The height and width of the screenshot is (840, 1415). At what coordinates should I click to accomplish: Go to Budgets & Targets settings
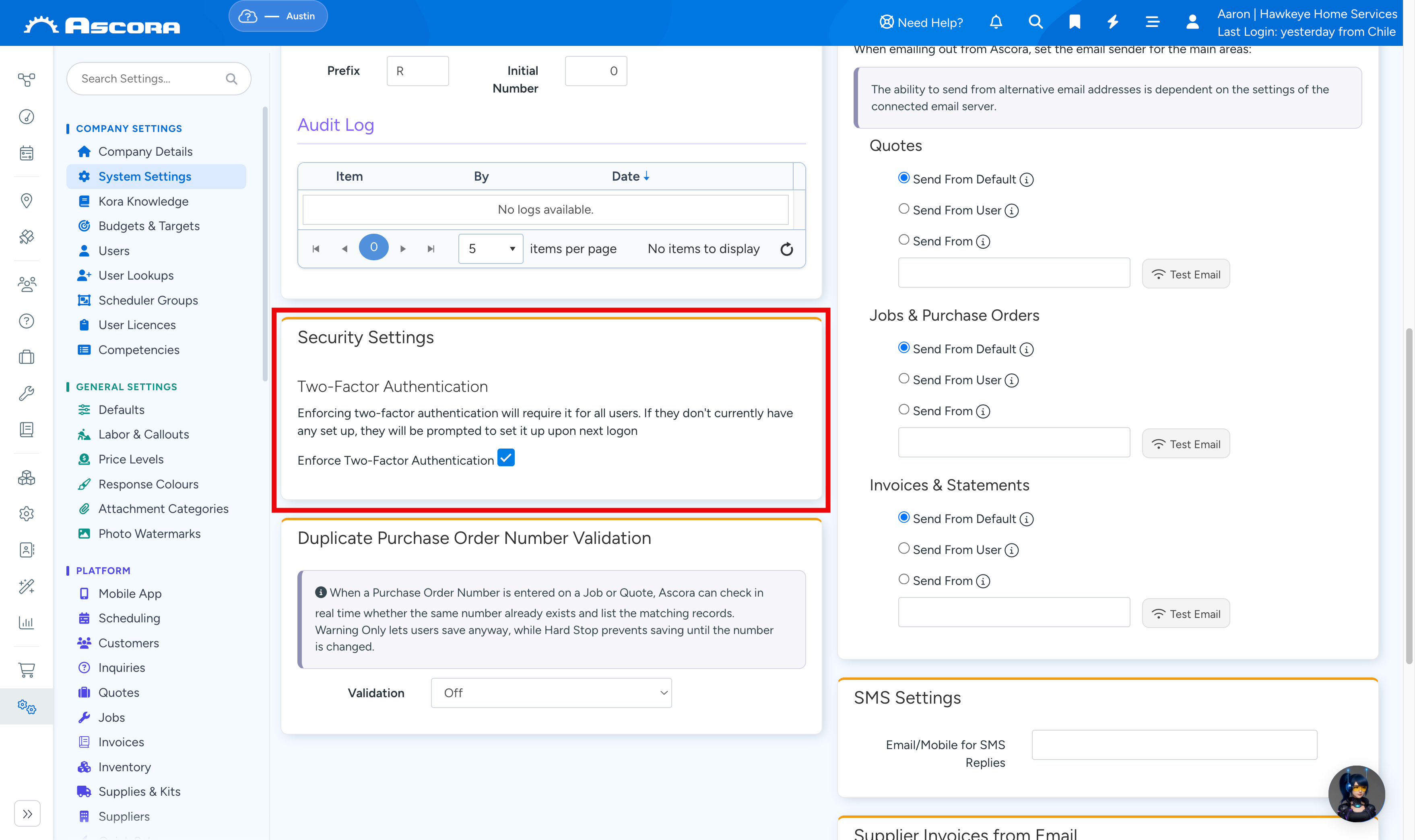[x=149, y=226]
